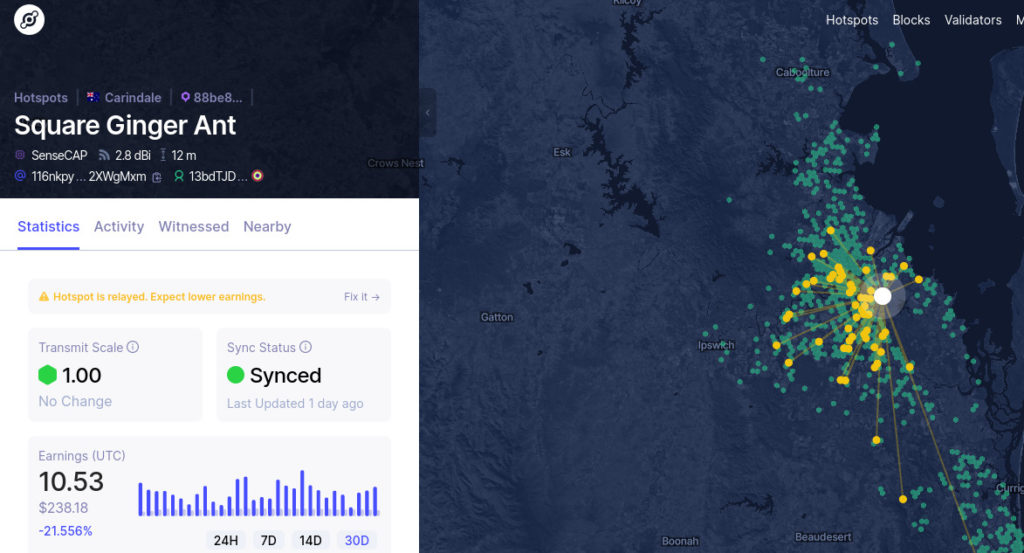Select the green hexagon Transmit Scale indicator
The height and width of the screenshot is (553, 1024).
48,375
